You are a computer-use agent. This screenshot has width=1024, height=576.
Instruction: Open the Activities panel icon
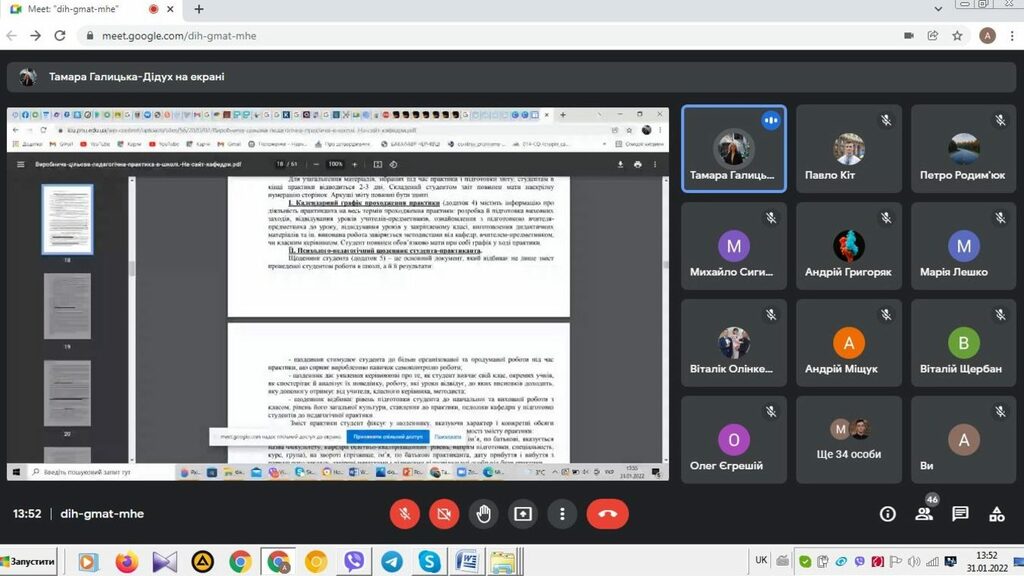click(x=996, y=514)
